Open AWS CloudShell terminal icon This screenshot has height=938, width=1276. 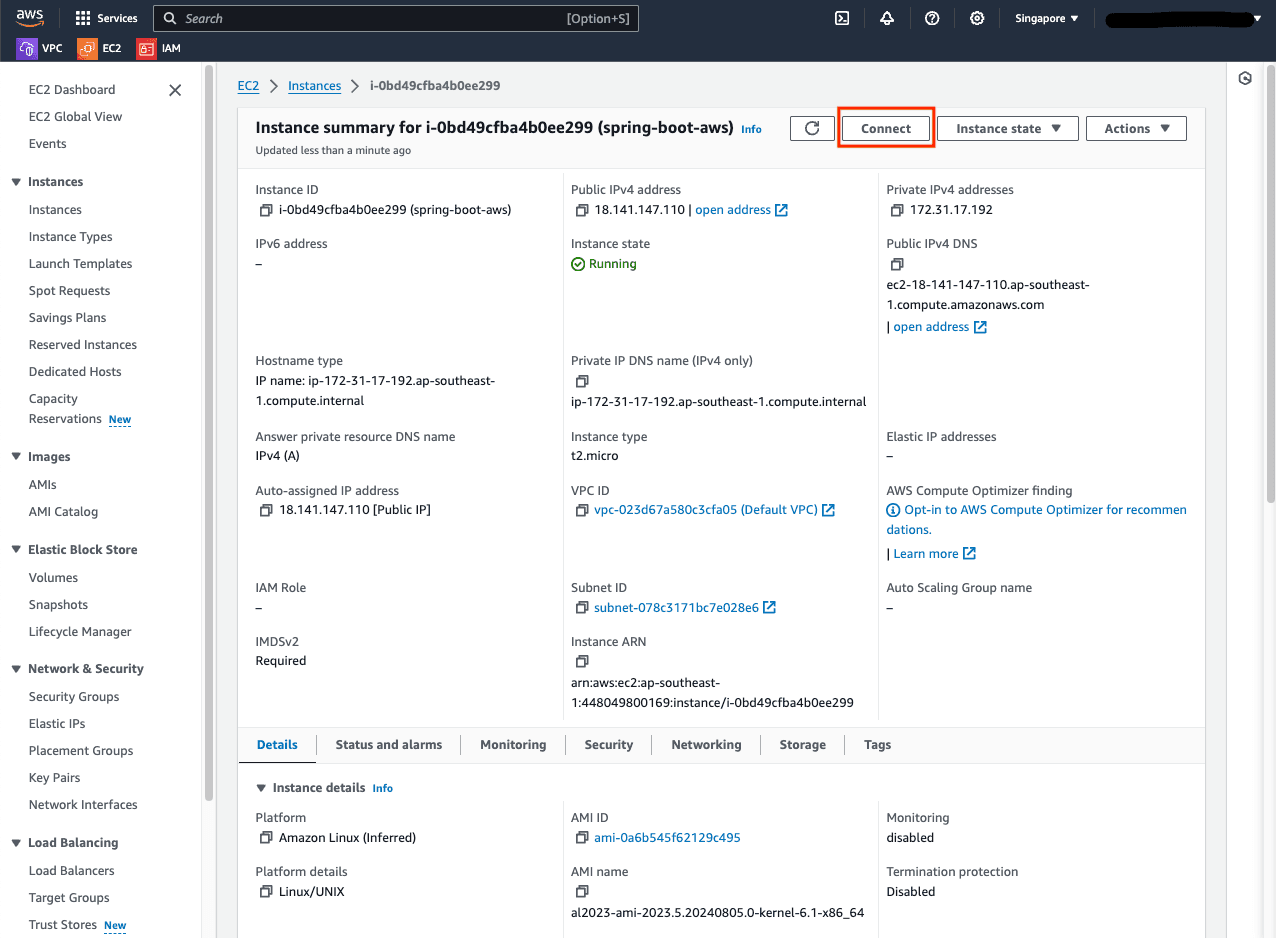click(842, 18)
